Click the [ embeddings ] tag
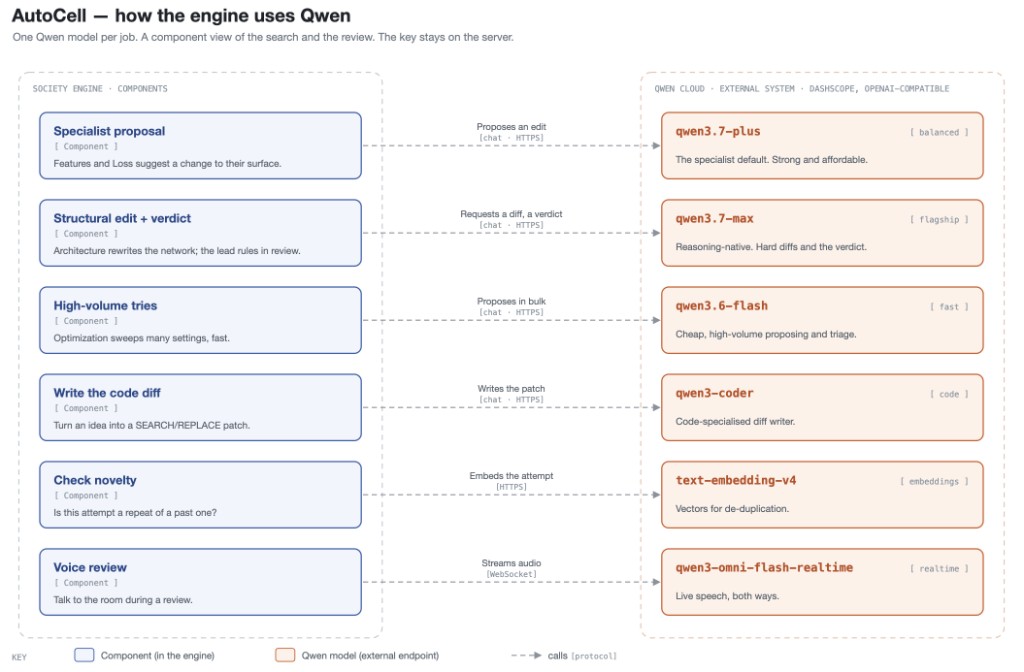The width and height of the screenshot is (1024, 672). pyautogui.click(x=934, y=482)
